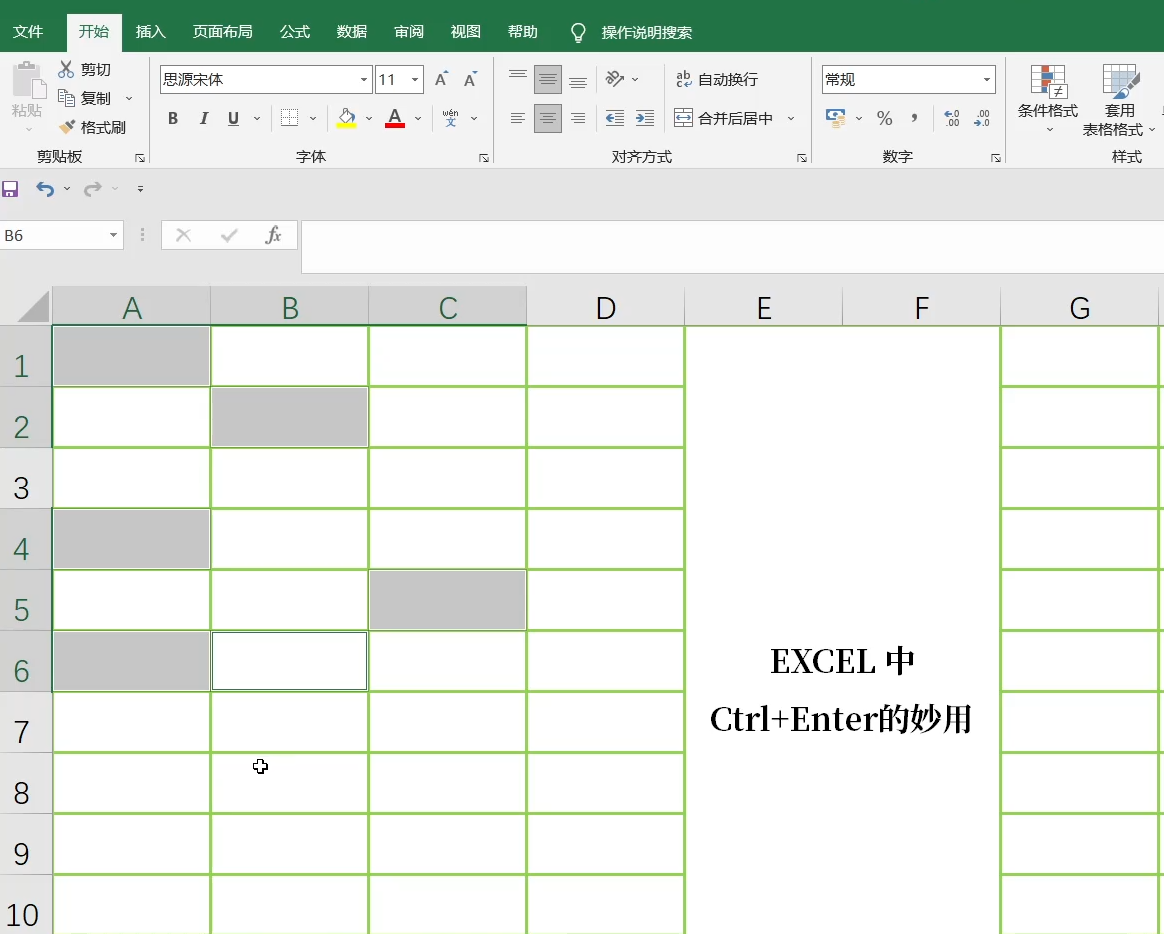1164x934 pixels.
Task: Expand font color dropdown arrow
Action: [418, 118]
